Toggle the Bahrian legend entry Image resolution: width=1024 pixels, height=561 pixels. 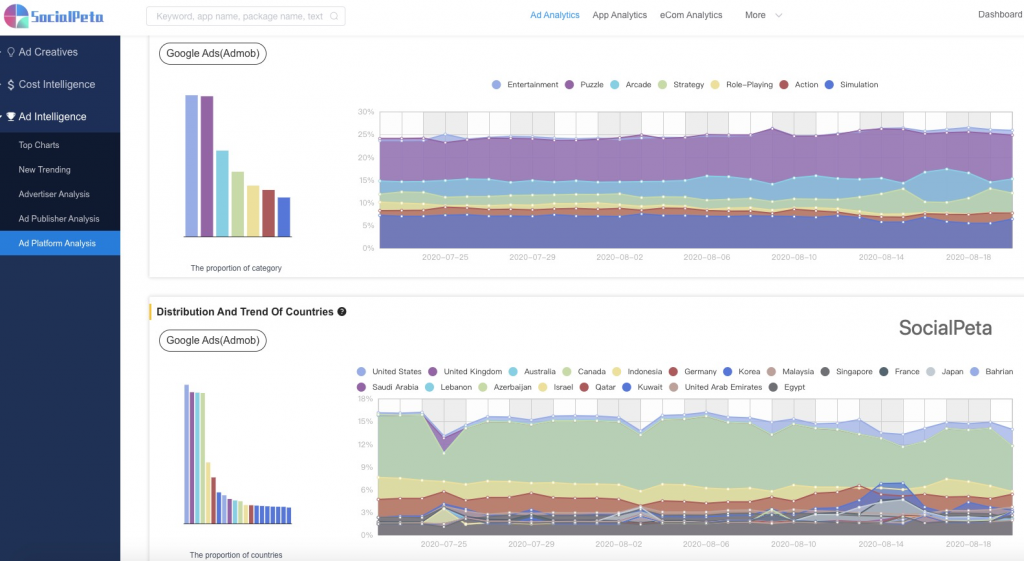992,372
